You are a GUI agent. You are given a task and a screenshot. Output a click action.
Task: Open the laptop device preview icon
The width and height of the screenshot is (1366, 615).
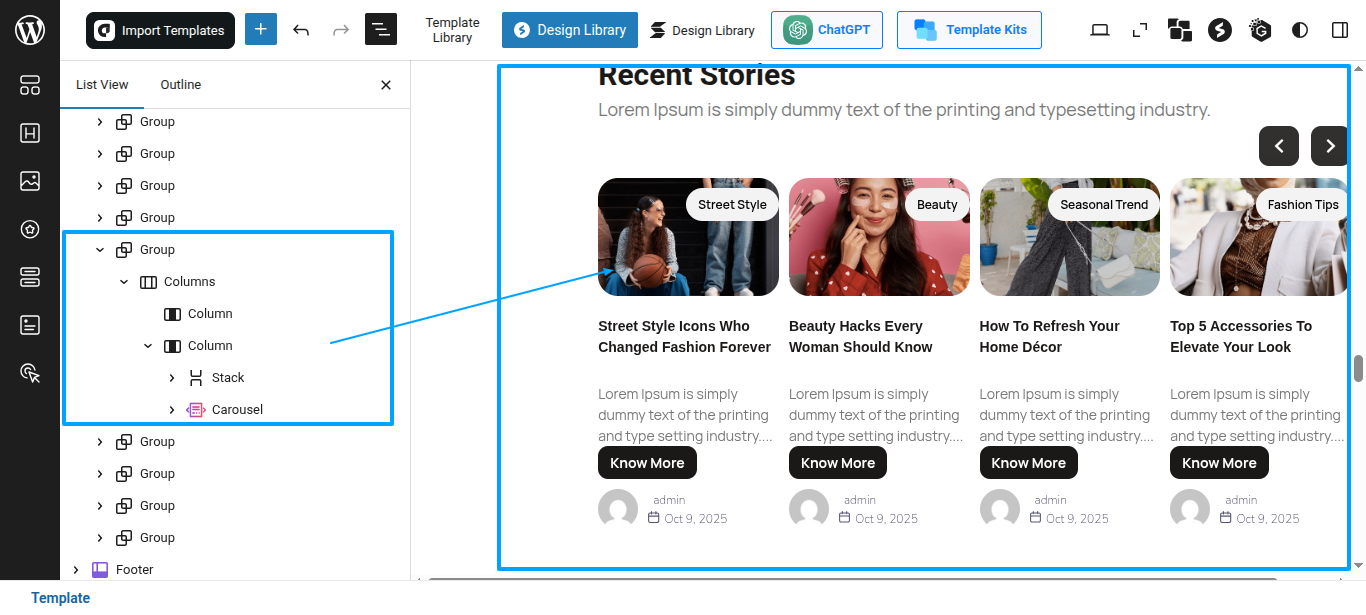1100,30
